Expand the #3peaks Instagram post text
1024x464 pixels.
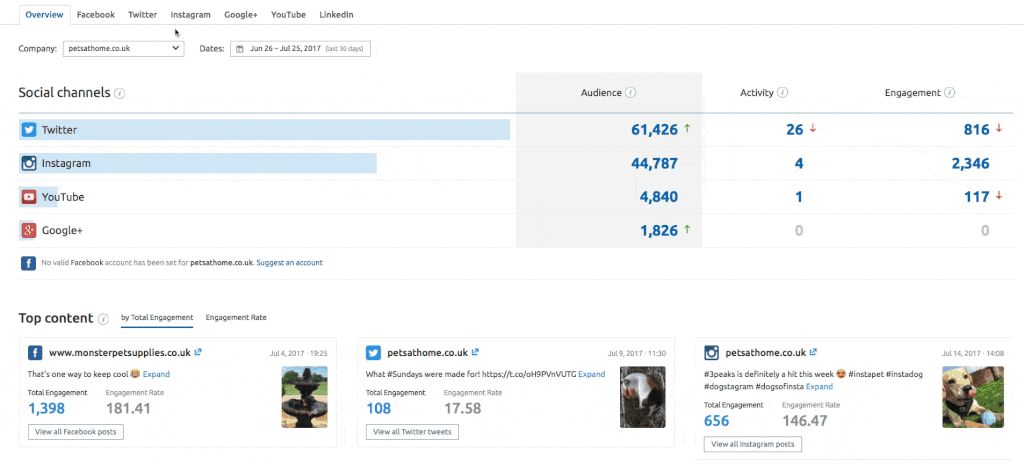pos(820,386)
